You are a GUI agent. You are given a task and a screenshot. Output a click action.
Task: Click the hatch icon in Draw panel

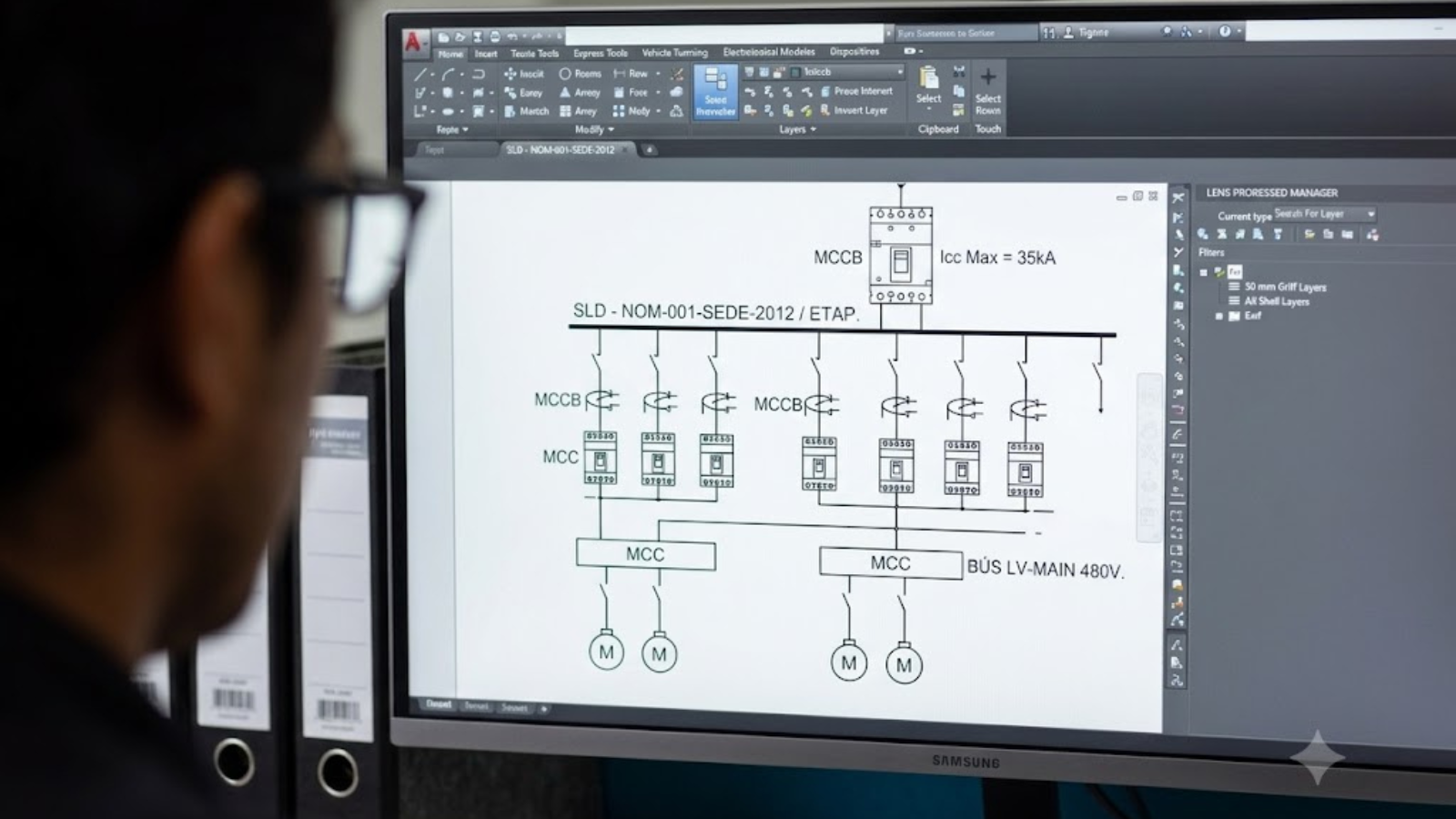[479, 111]
